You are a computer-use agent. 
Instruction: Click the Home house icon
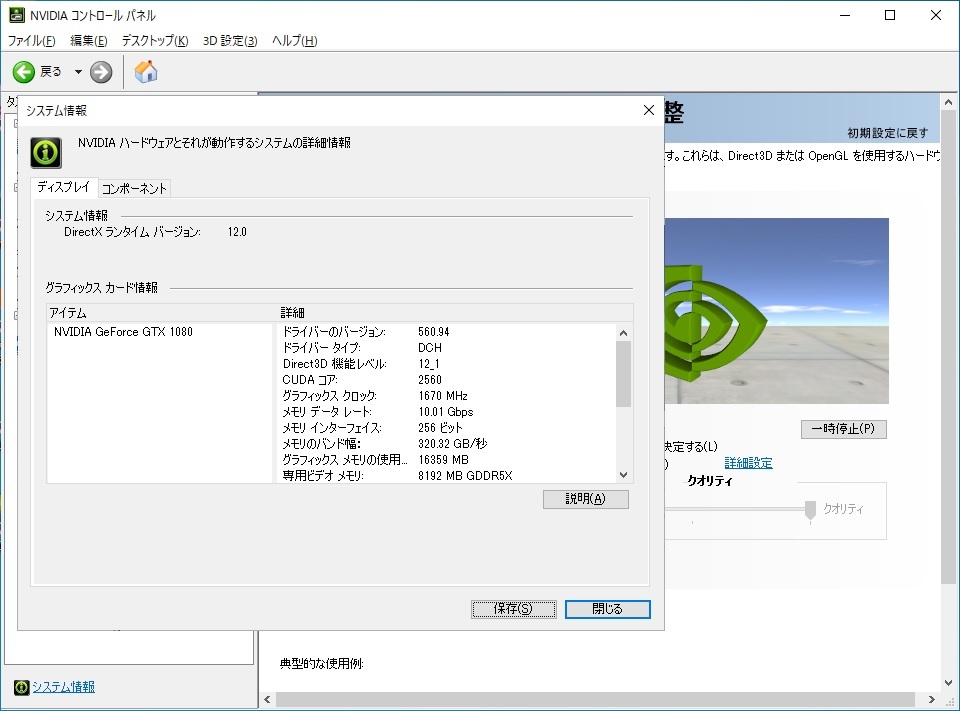(146, 72)
